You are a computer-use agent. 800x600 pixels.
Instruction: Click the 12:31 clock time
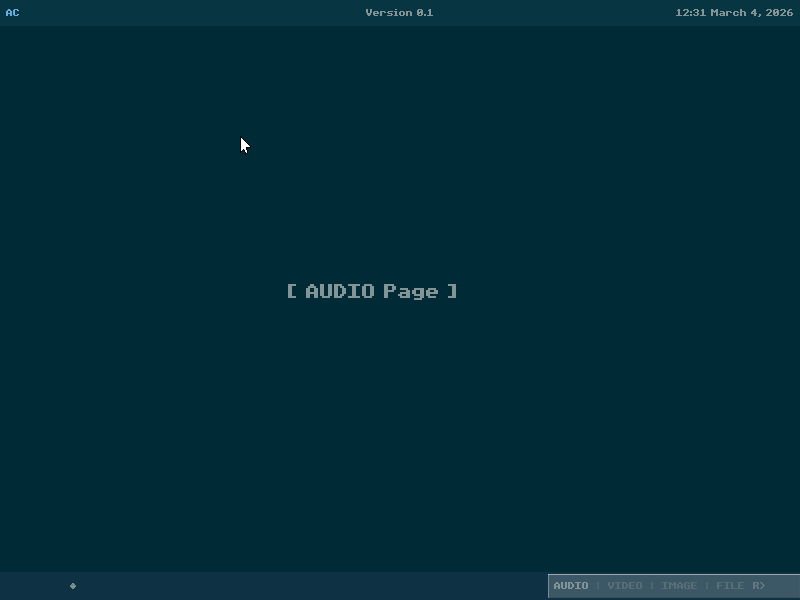pyautogui.click(x=690, y=13)
